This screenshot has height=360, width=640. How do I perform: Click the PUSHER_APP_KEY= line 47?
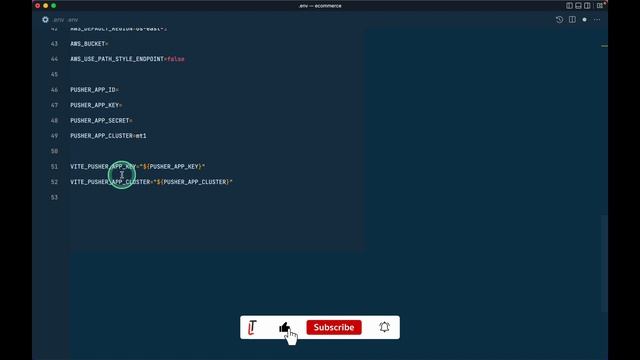(96, 105)
